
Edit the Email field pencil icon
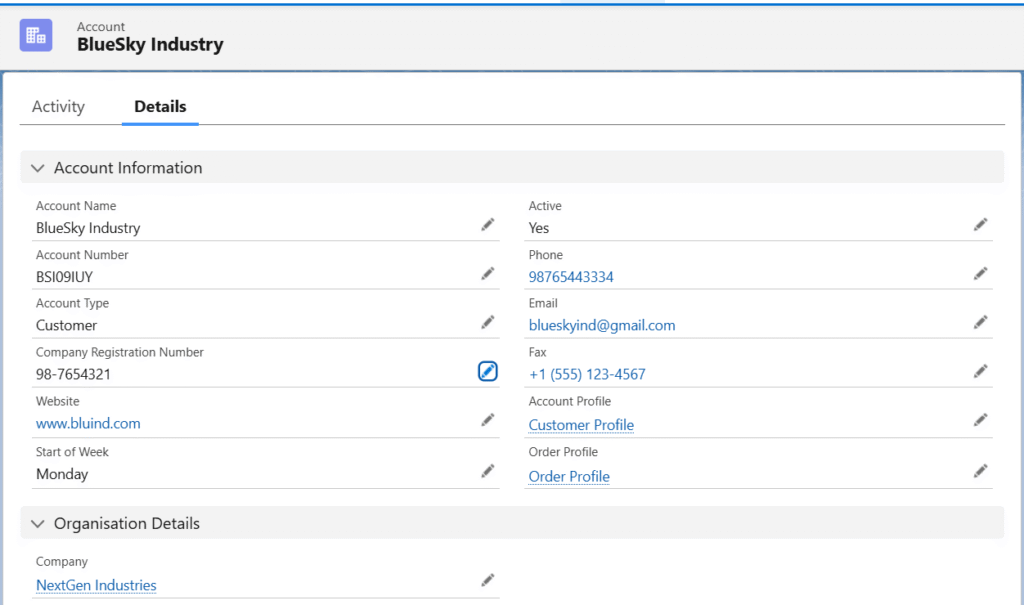click(981, 322)
